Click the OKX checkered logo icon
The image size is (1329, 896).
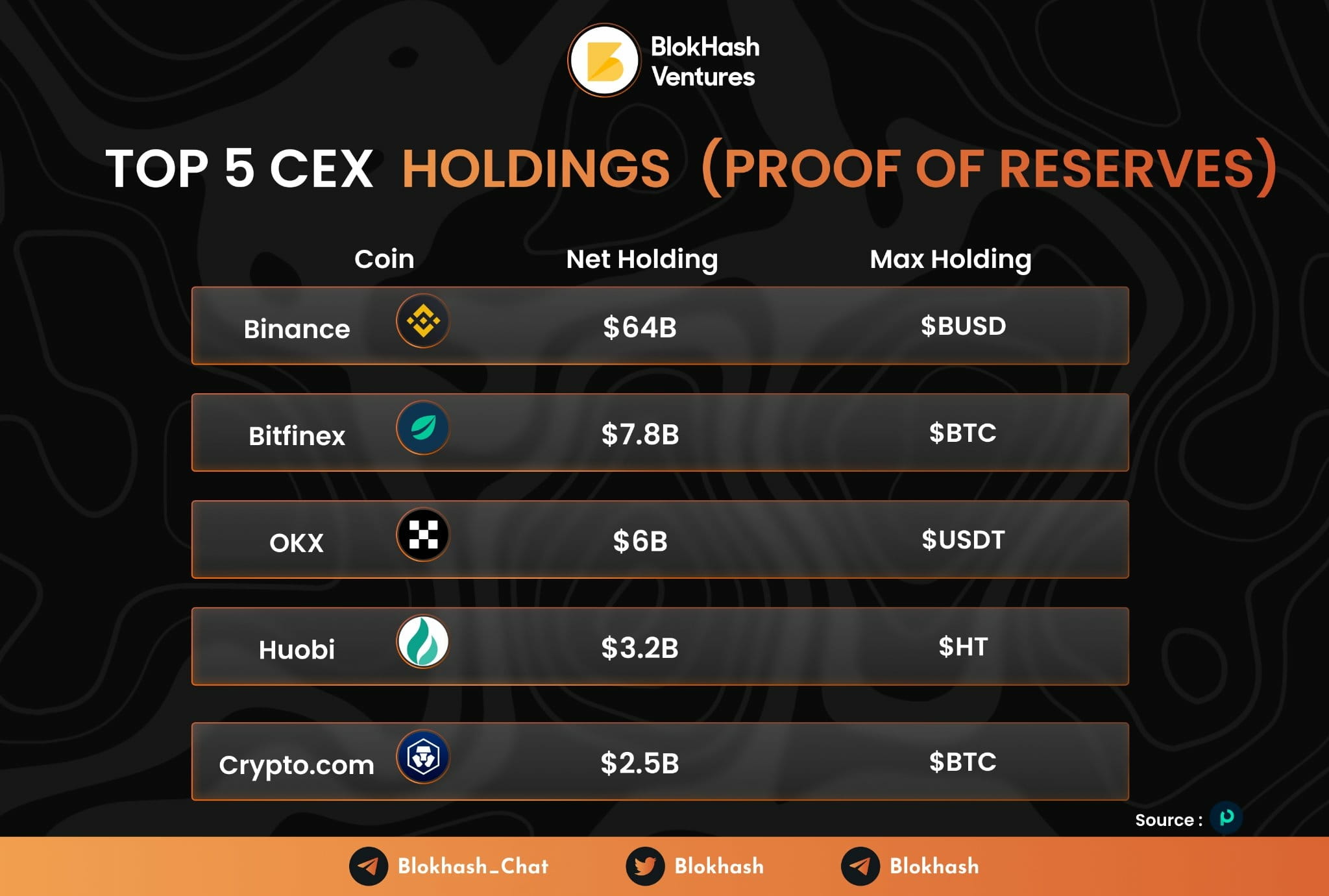pos(423,535)
